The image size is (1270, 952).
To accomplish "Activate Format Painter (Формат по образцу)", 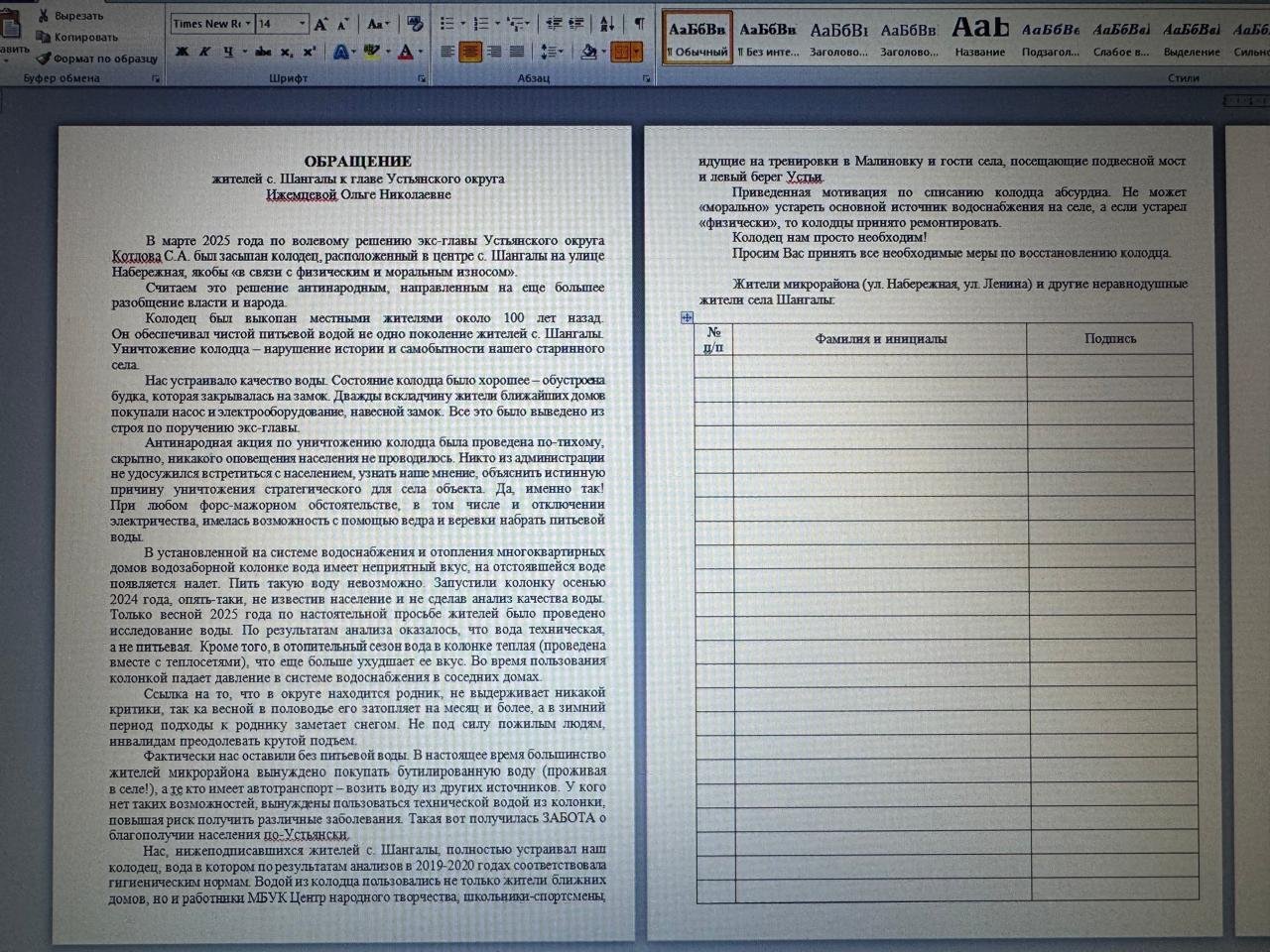I will [44, 59].
